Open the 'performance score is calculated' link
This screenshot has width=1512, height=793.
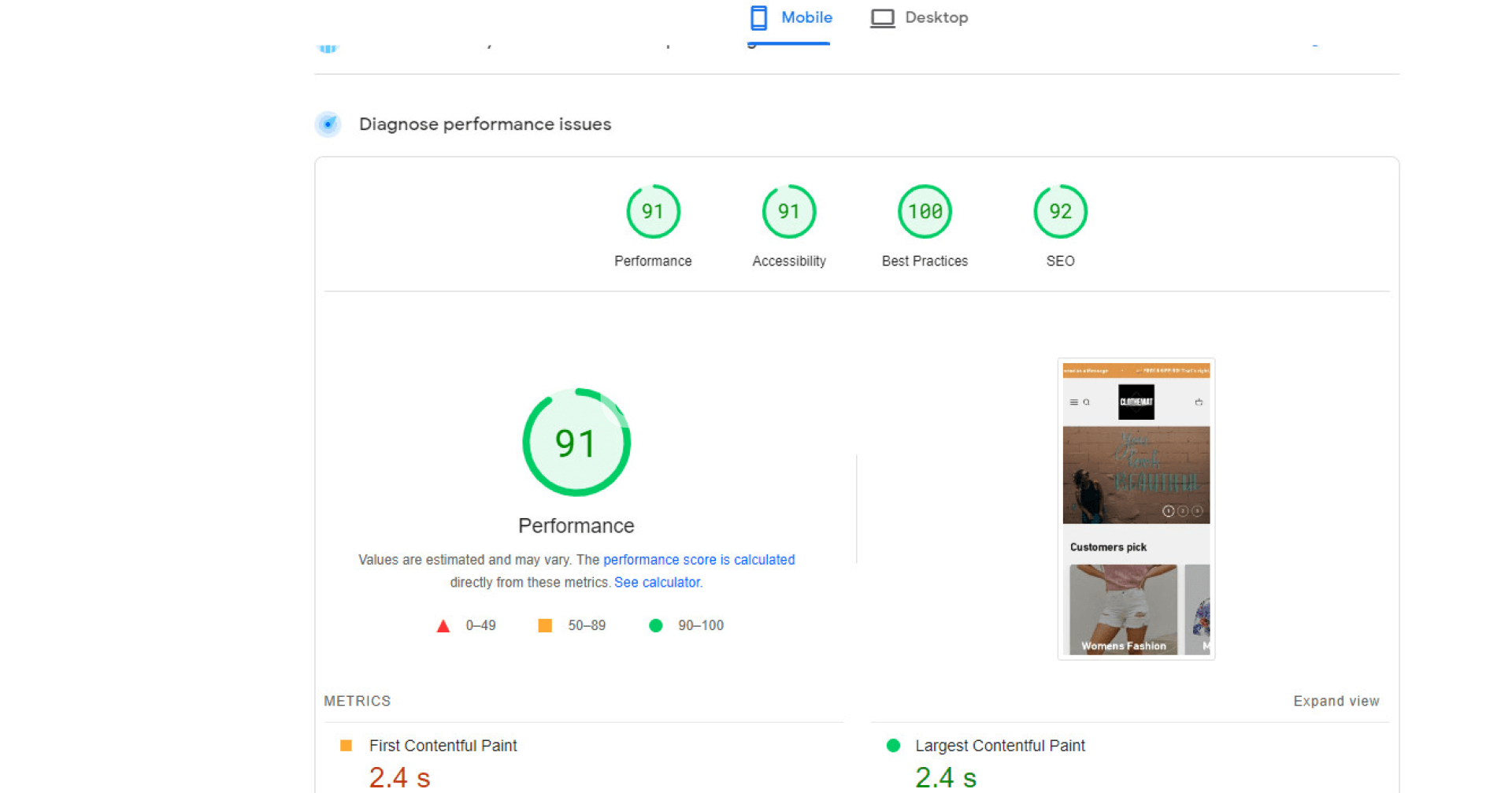coord(699,560)
